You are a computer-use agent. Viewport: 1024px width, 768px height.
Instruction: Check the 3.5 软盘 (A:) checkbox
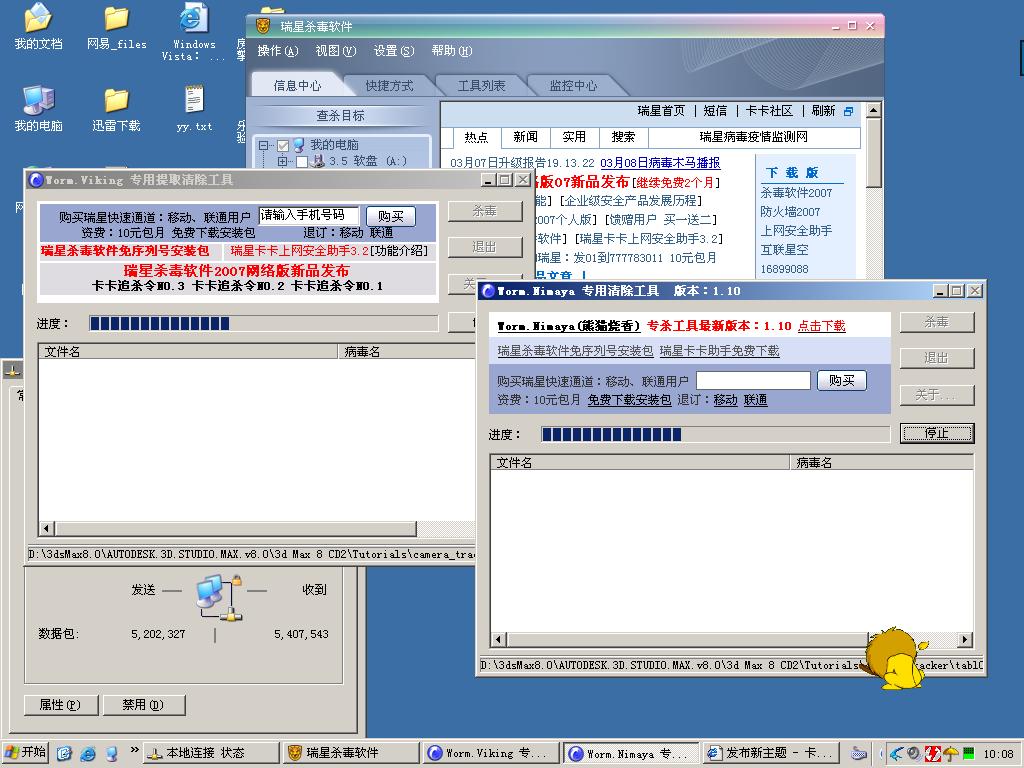(x=302, y=161)
